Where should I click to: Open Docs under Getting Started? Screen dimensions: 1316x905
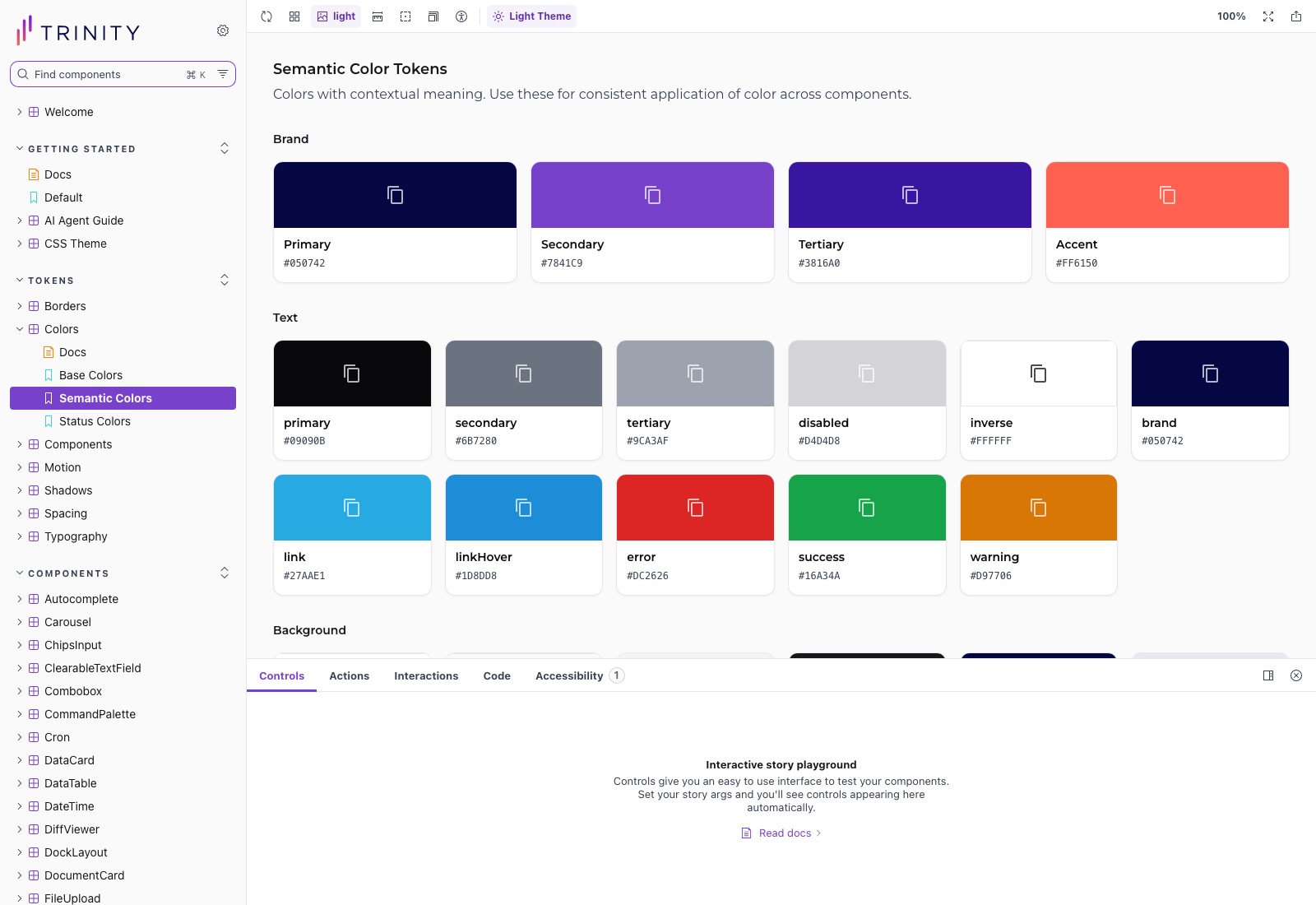pos(123,174)
